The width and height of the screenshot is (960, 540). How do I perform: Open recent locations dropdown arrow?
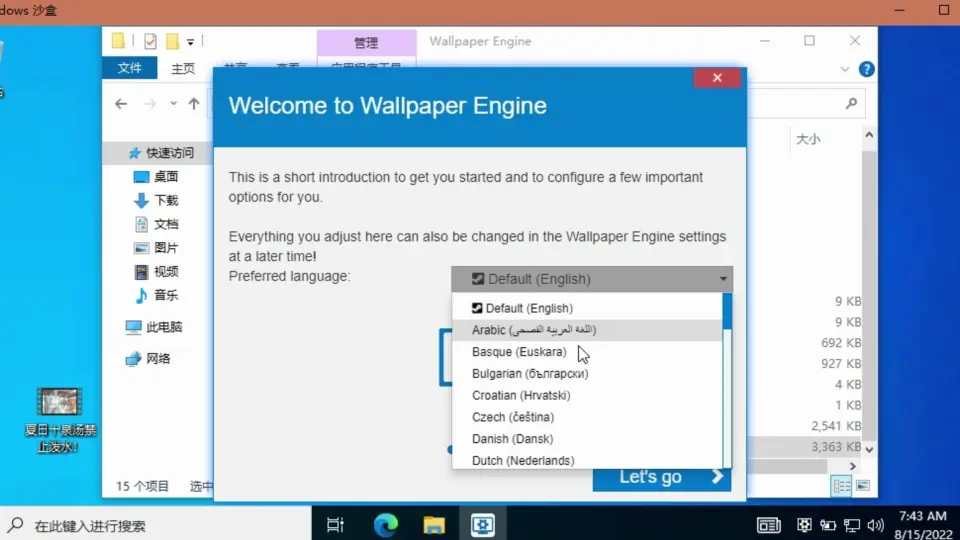coord(173,103)
